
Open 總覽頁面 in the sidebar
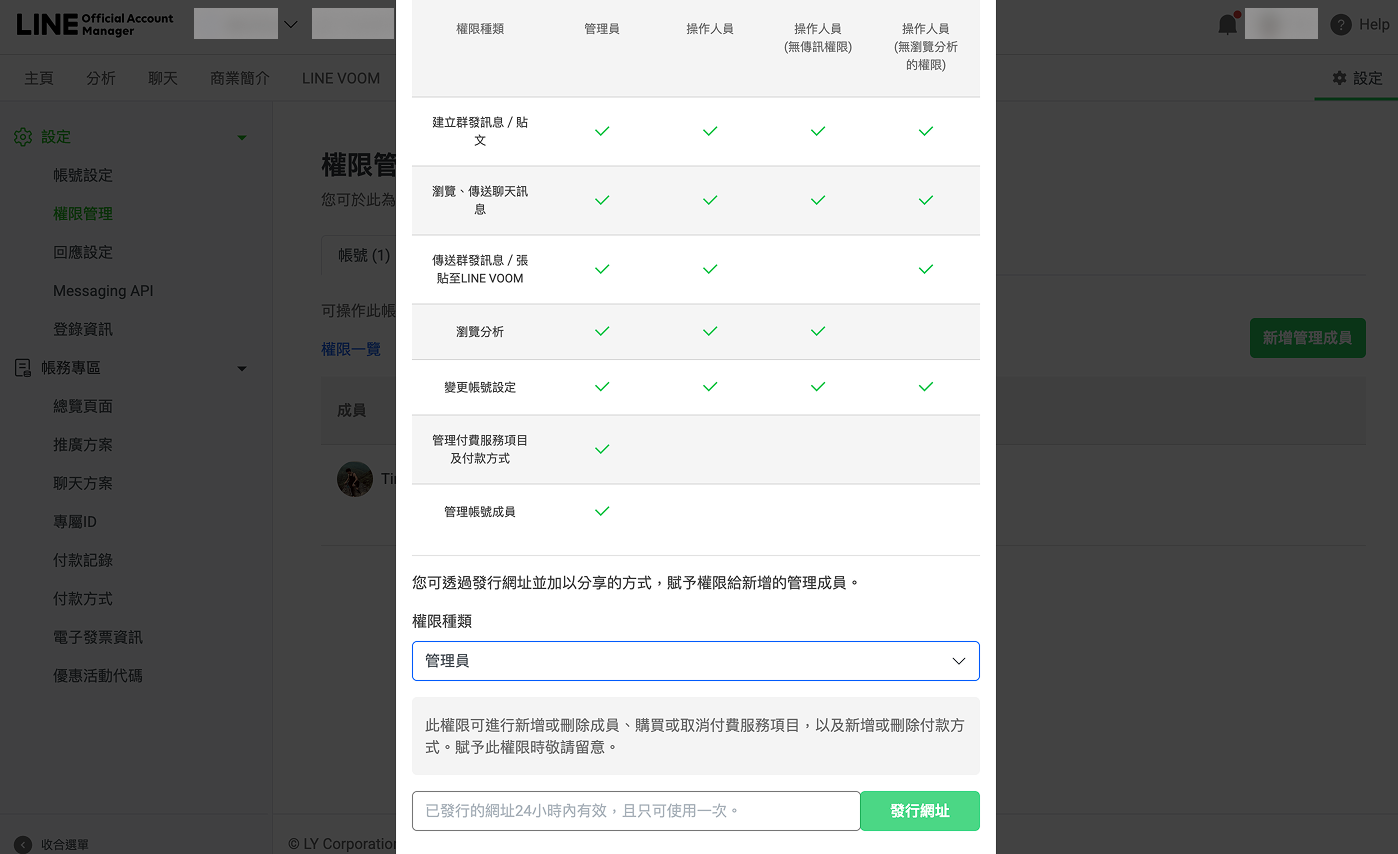[x=83, y=406]
